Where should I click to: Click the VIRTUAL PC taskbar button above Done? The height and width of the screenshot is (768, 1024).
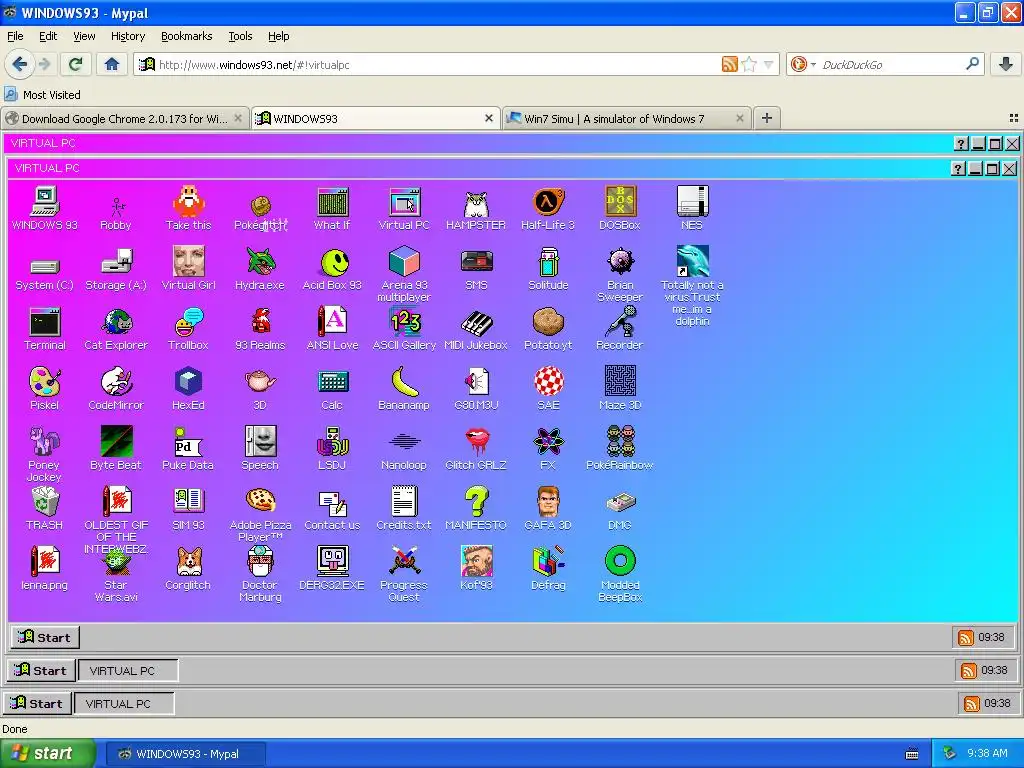(x=124, y=703)
